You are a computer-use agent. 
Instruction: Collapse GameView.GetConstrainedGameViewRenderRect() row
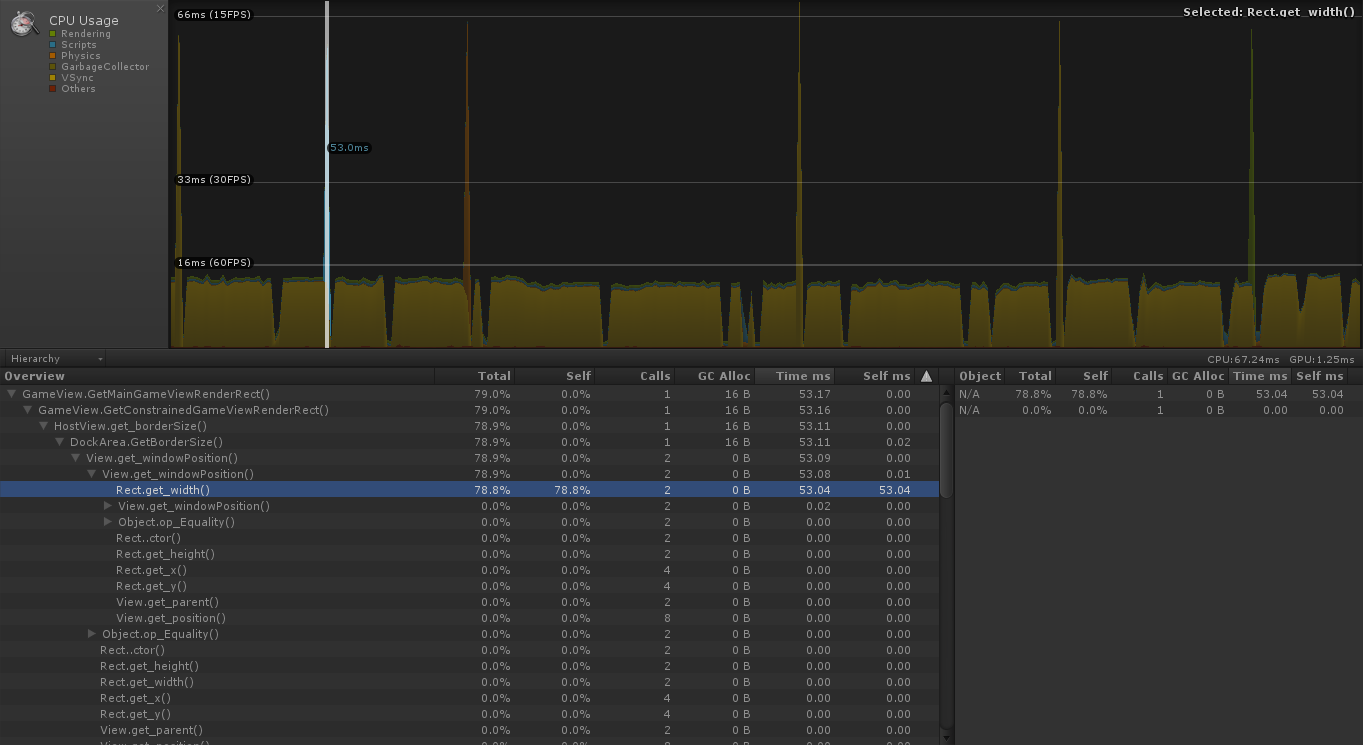[28, 410]
